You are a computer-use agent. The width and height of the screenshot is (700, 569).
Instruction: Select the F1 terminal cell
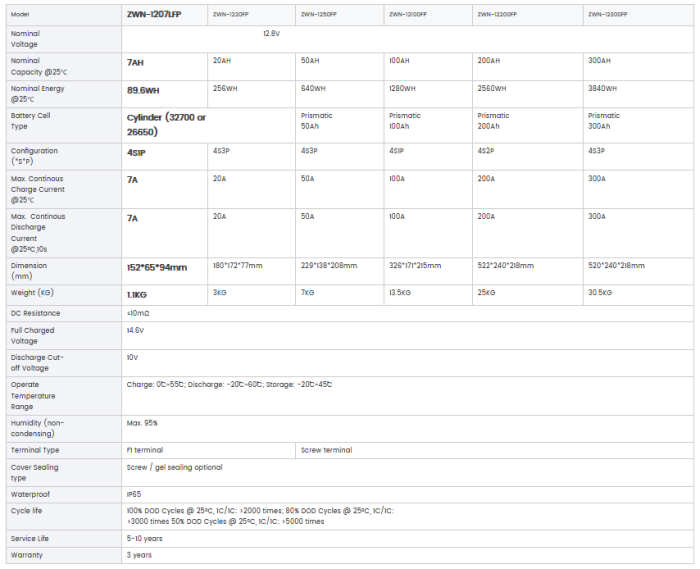[144, 450]
